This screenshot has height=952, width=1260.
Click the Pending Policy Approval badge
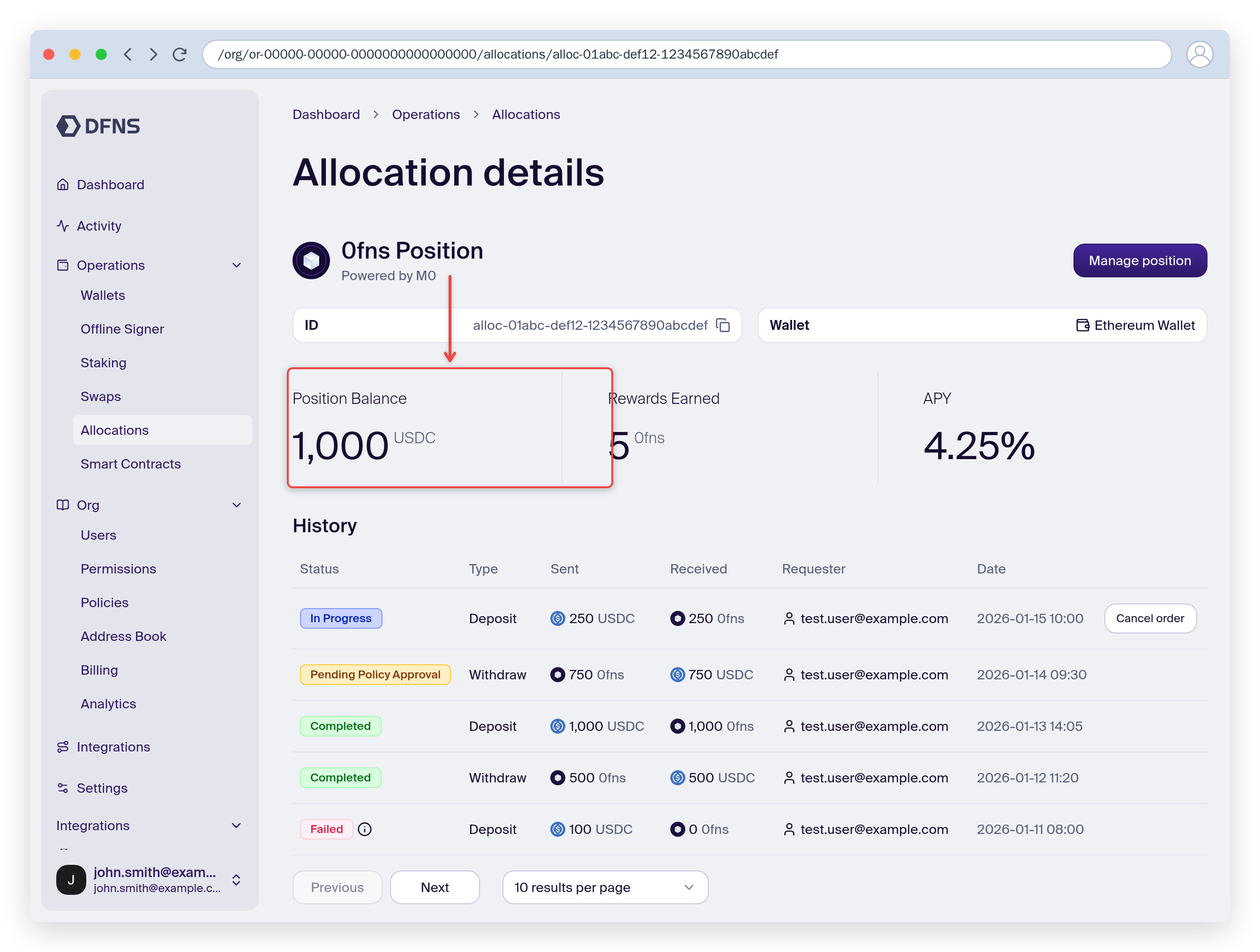[375, 675]
